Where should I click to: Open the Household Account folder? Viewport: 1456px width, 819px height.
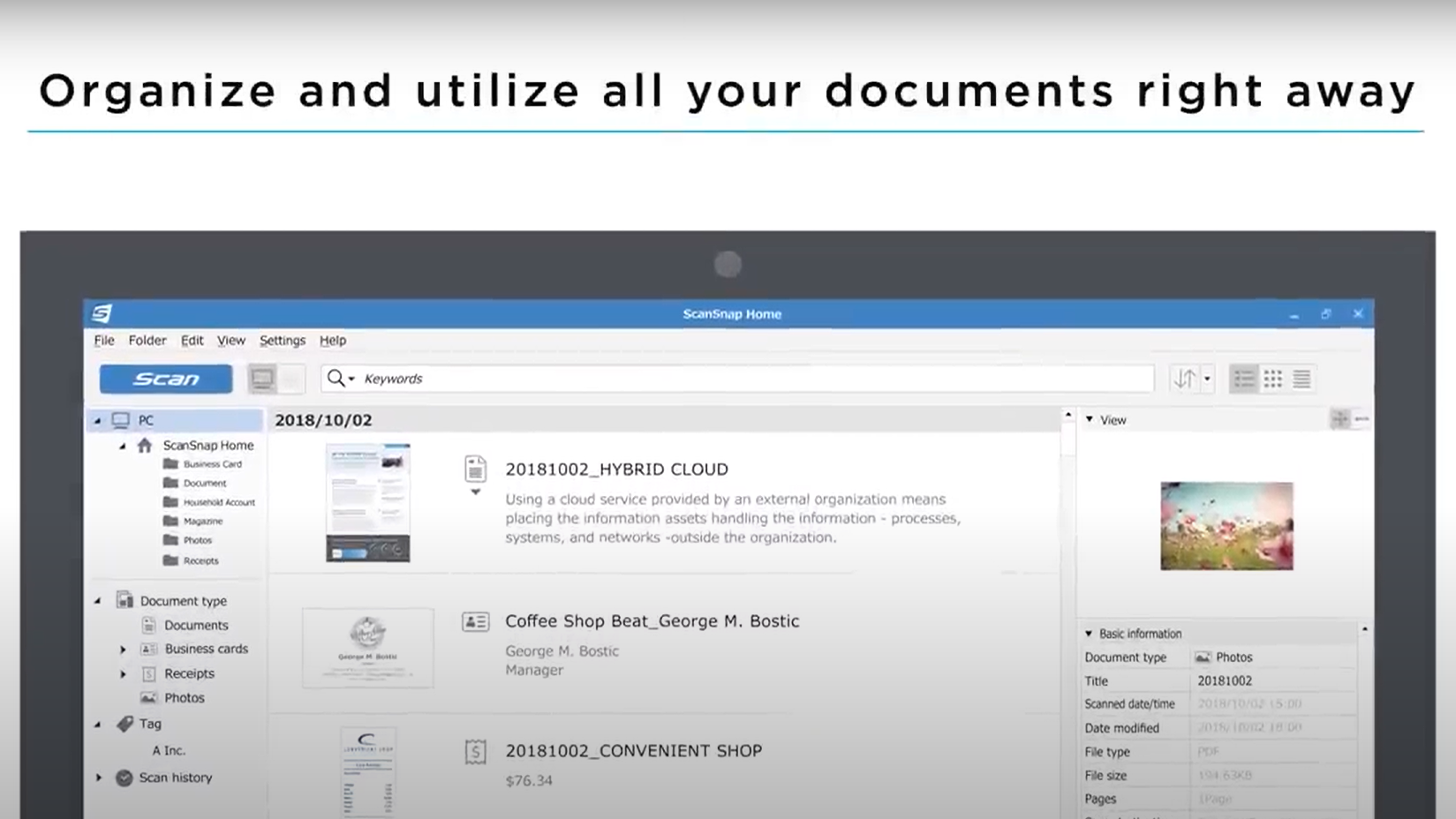click(209, 501)
